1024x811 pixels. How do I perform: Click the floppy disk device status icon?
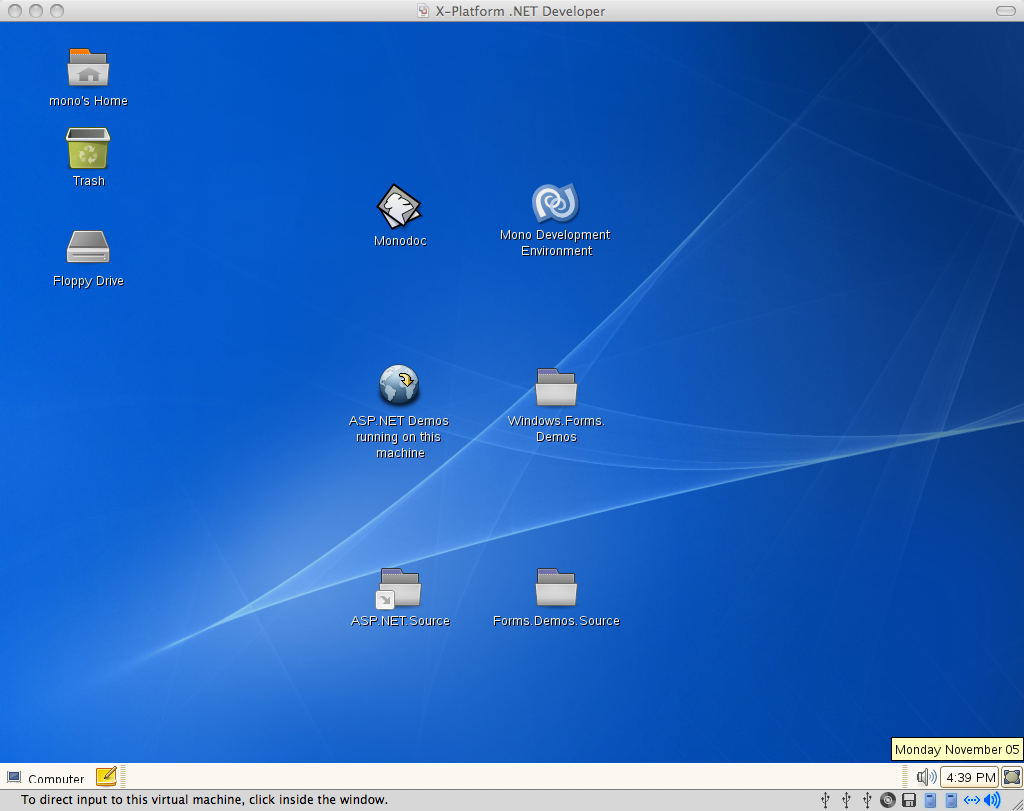(x=908, y=800)
